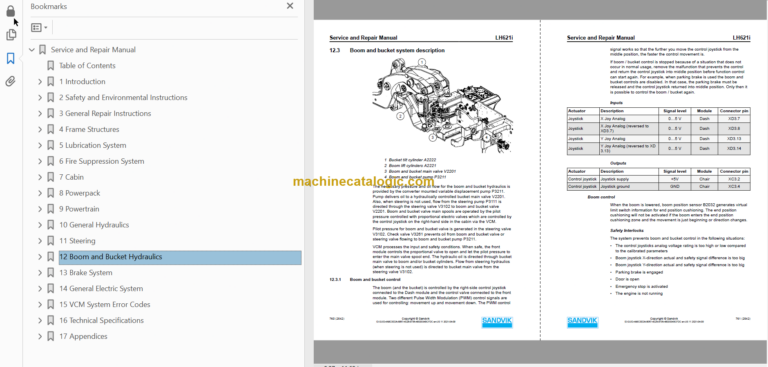This screenshot has height=367, width=768.
Task: Click the Outputs table heading on right page
Action: pos(618,163)
